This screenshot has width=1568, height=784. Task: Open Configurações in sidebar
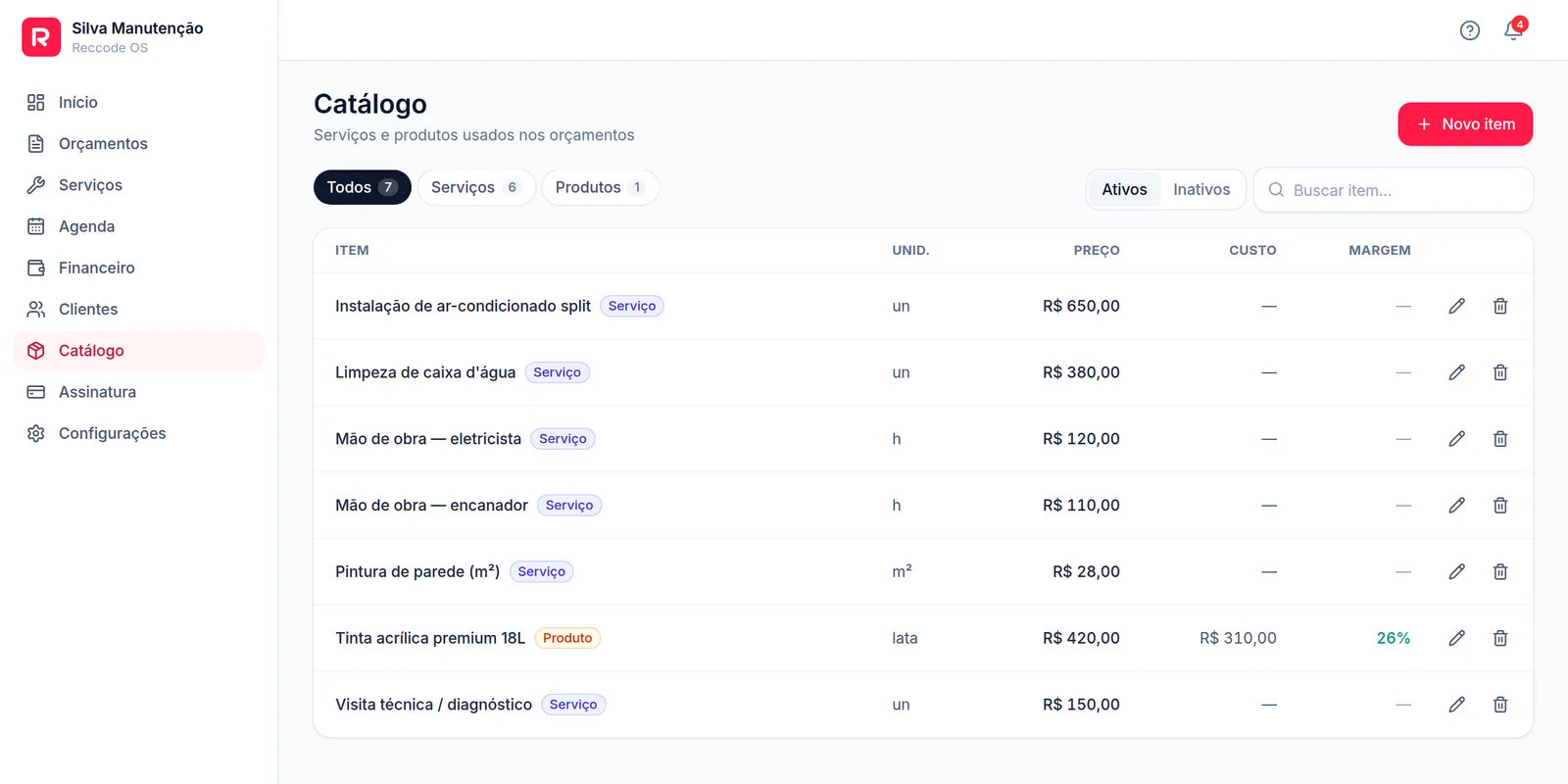[139, 433]
